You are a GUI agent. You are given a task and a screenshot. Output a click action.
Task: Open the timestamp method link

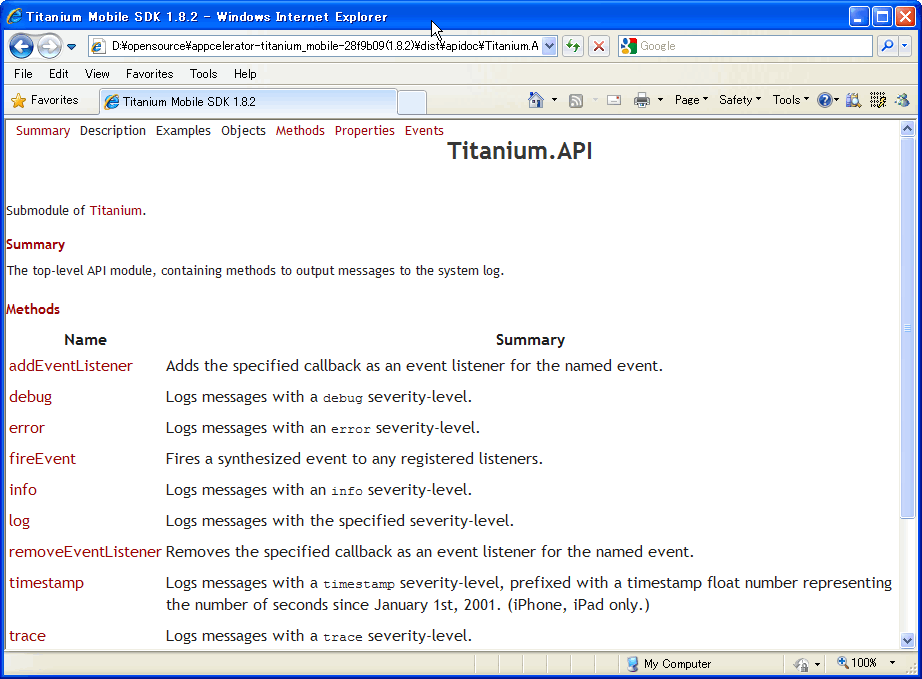46,583
